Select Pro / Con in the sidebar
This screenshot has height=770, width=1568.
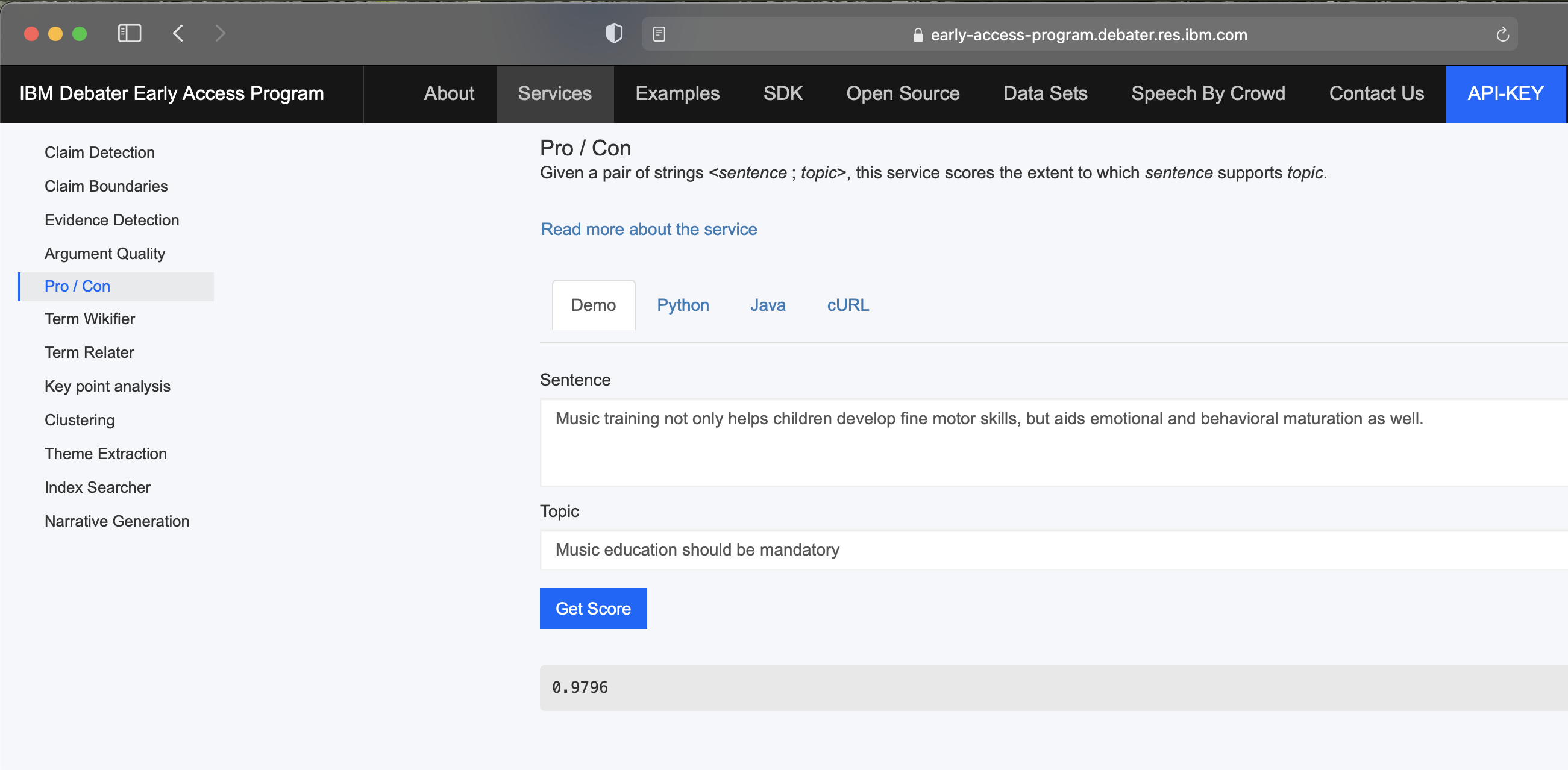click(117, 286)
